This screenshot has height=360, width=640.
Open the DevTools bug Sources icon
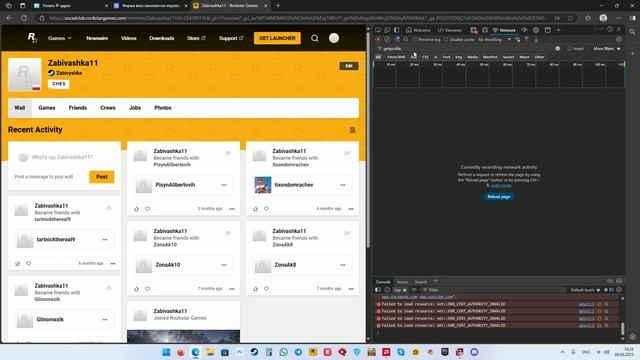485,30
